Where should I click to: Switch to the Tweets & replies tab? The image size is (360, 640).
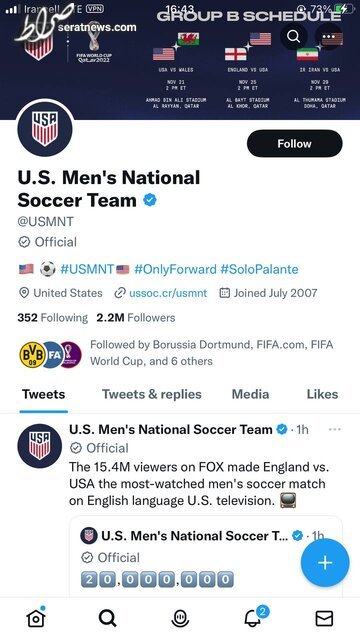coord(151,394)
